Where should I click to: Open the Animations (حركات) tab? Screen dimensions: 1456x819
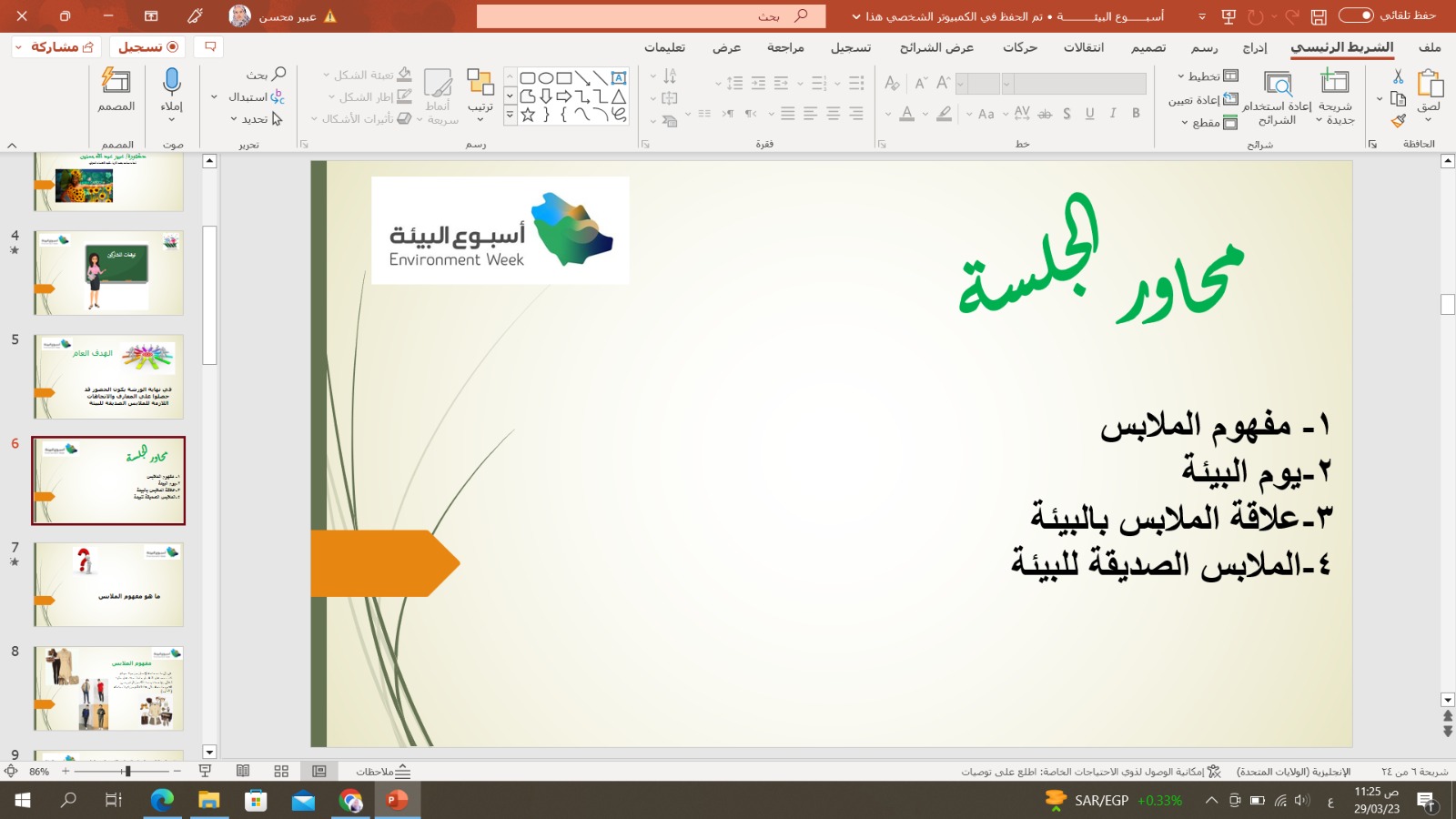(x=1020, y=47)
